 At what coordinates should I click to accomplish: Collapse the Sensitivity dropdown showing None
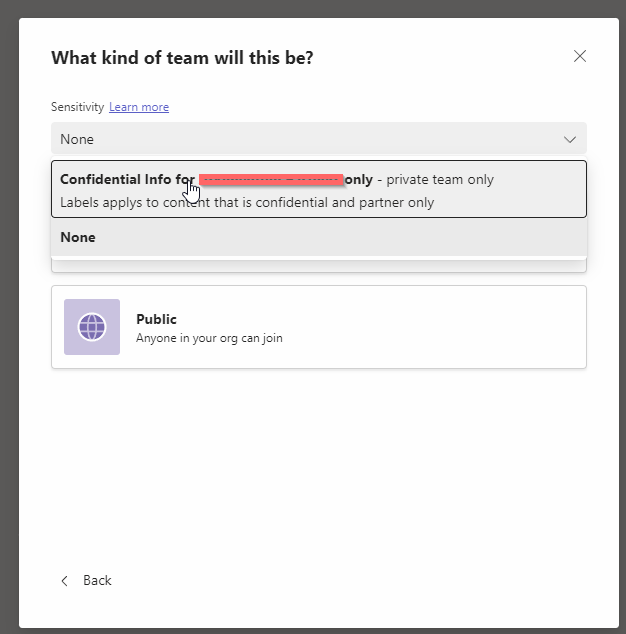319,139
